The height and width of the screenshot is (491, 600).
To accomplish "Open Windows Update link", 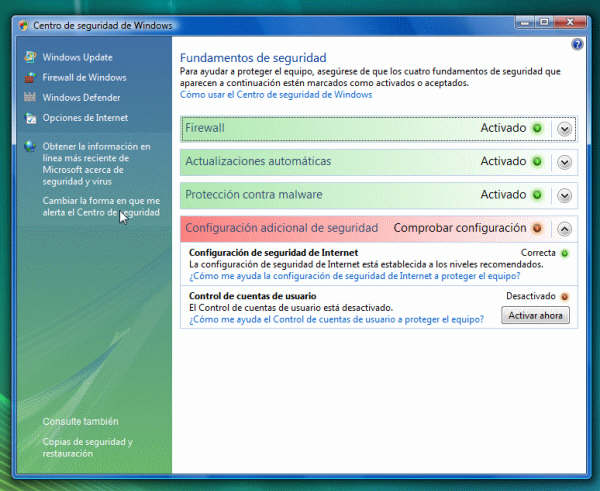I will pyautogui.click(x=77, y=57).
